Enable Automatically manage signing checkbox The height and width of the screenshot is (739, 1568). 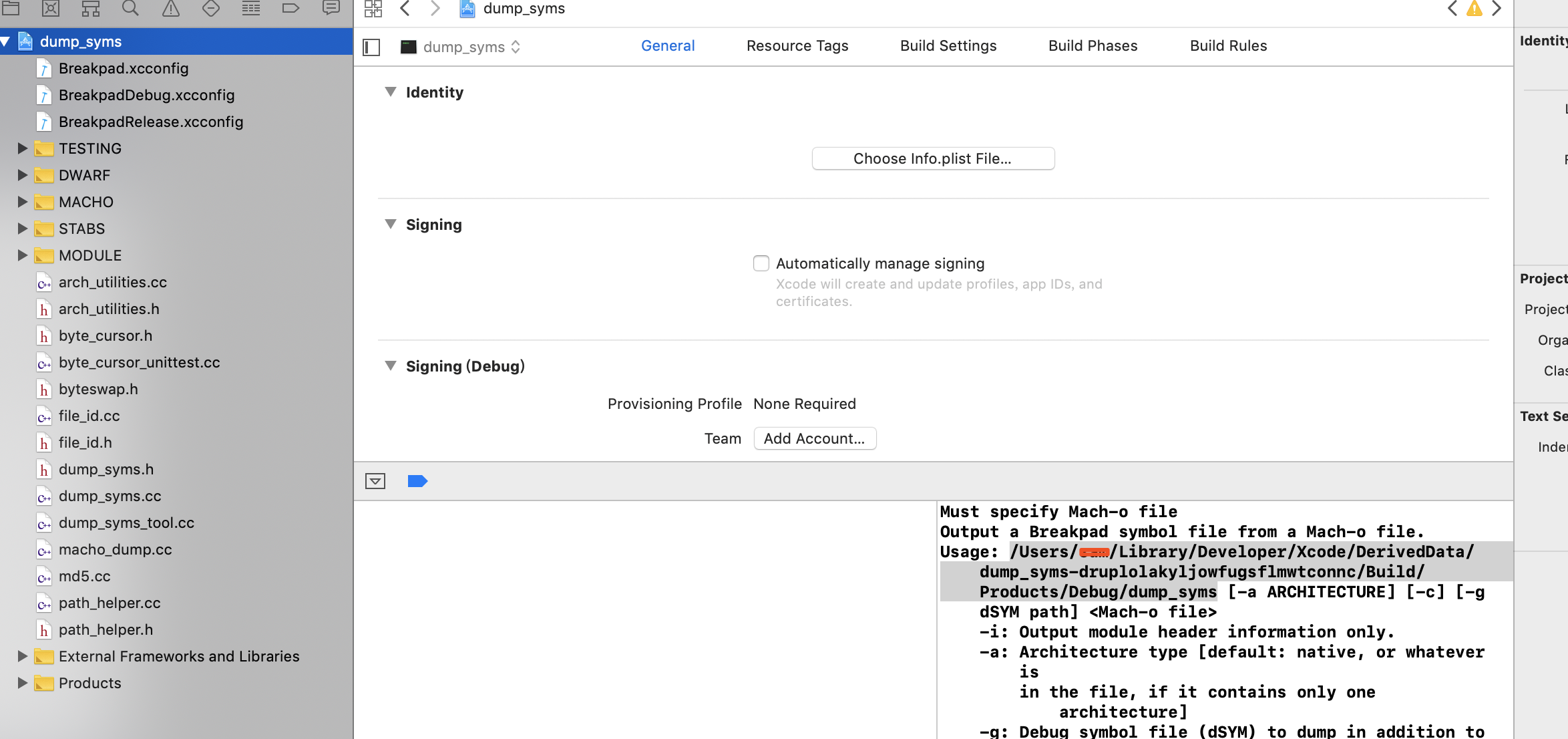(761, 263)
